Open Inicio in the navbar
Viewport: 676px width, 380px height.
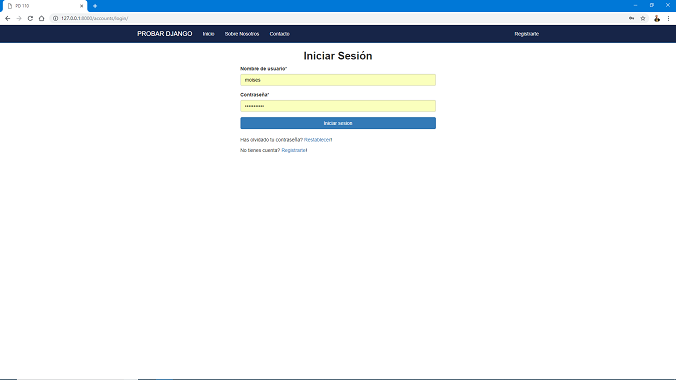(208, 34)
